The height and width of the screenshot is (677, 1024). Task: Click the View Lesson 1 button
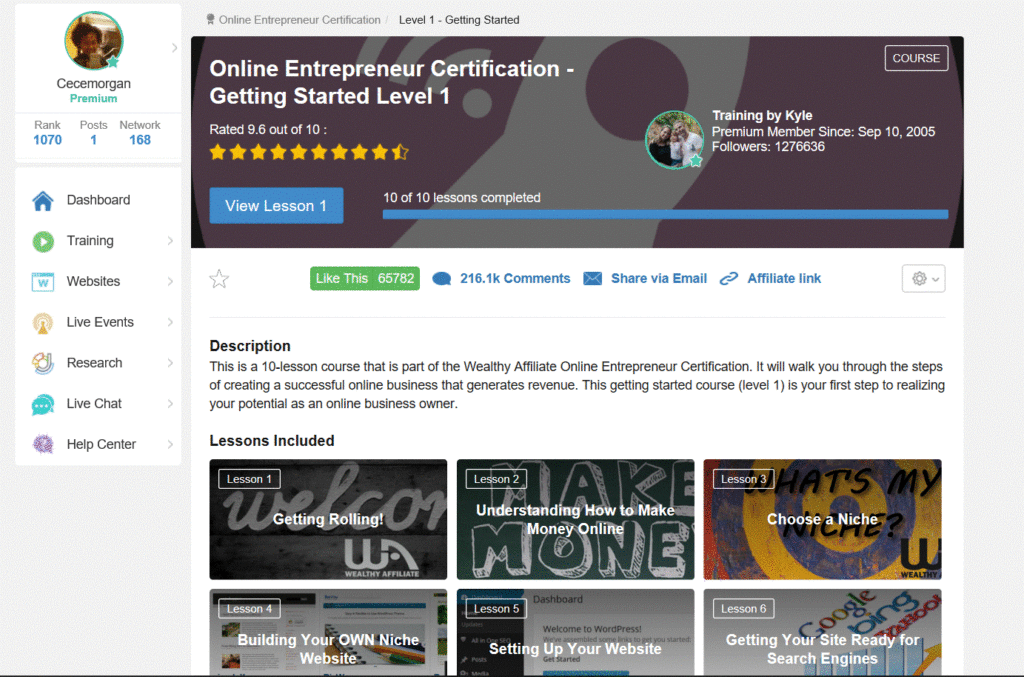tap(276, 206)
